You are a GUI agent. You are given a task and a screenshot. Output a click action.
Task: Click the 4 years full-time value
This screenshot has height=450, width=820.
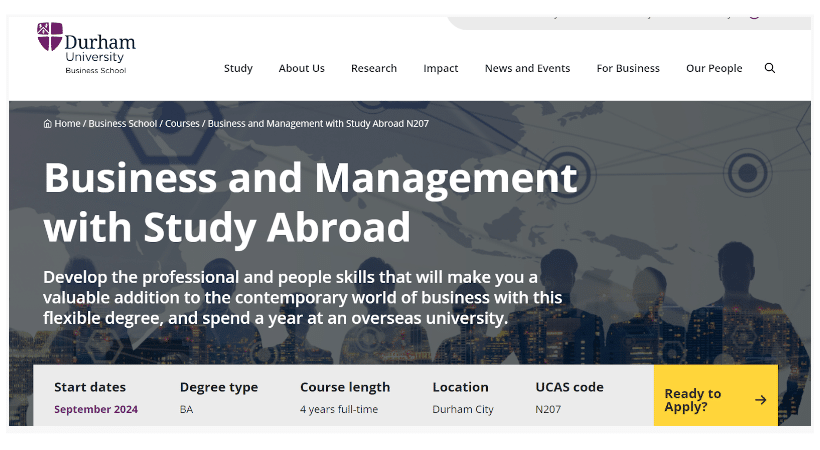[339, 409]
